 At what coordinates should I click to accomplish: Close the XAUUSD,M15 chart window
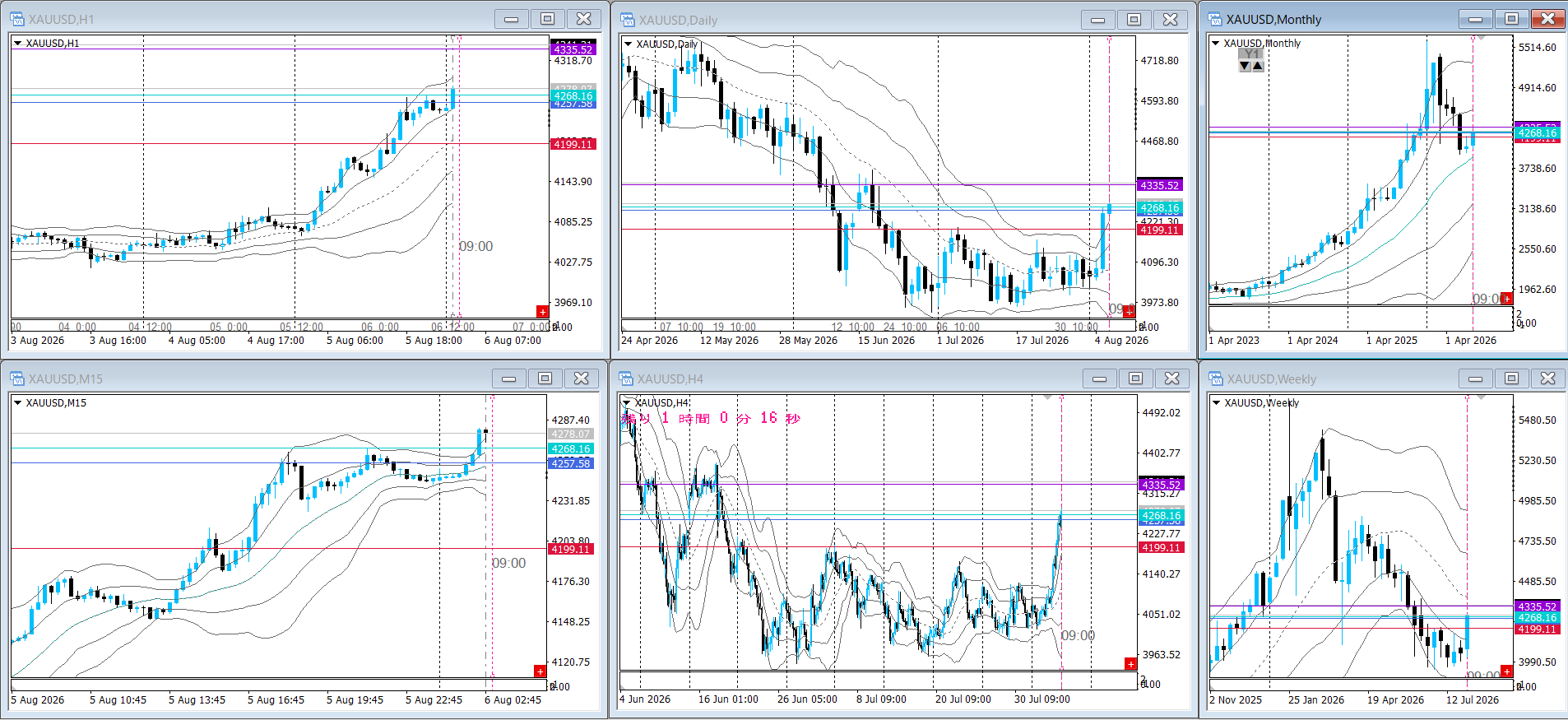(x=582, y=379)
